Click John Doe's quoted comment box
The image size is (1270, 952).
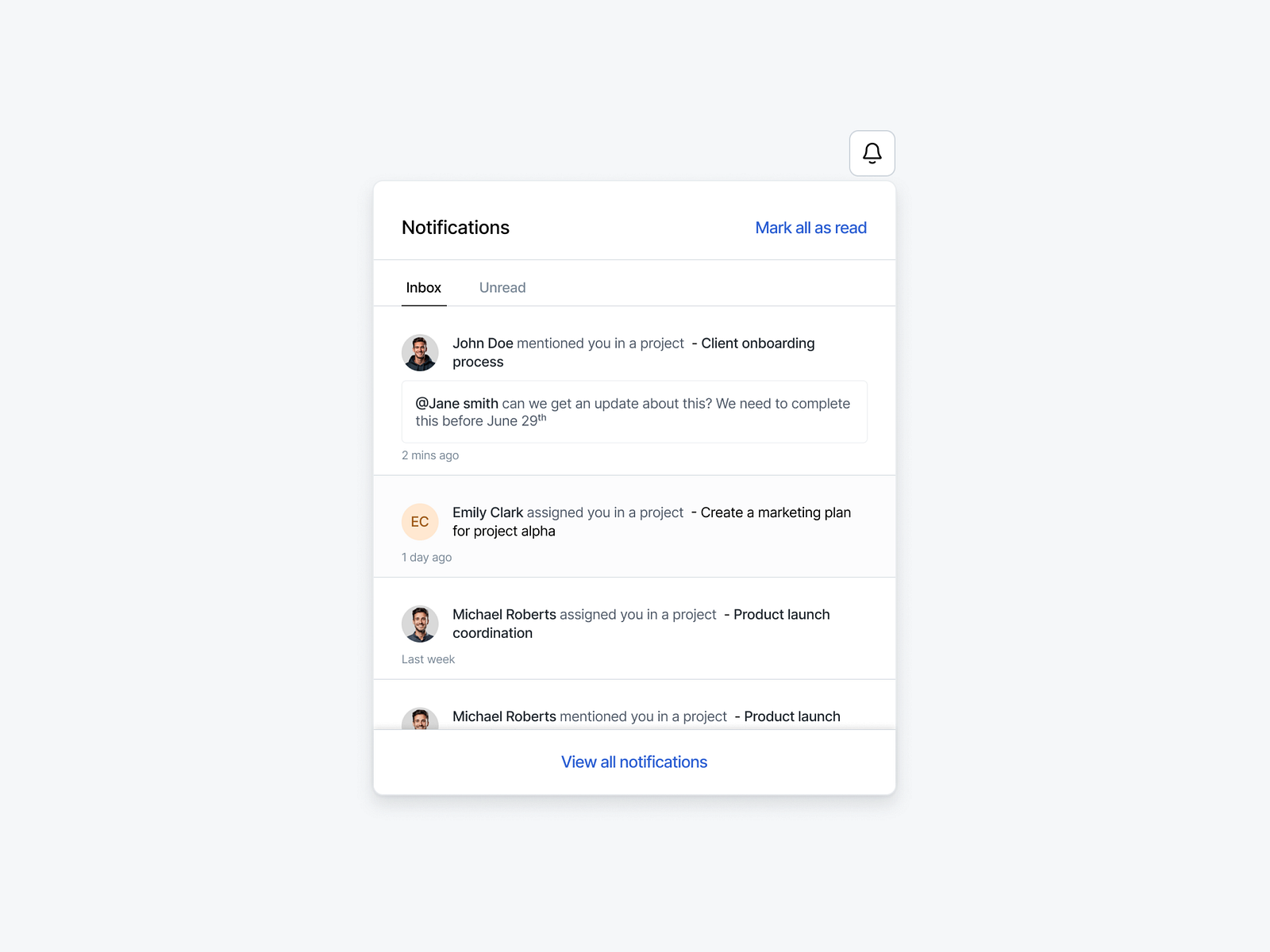click(x=633, y=412)
